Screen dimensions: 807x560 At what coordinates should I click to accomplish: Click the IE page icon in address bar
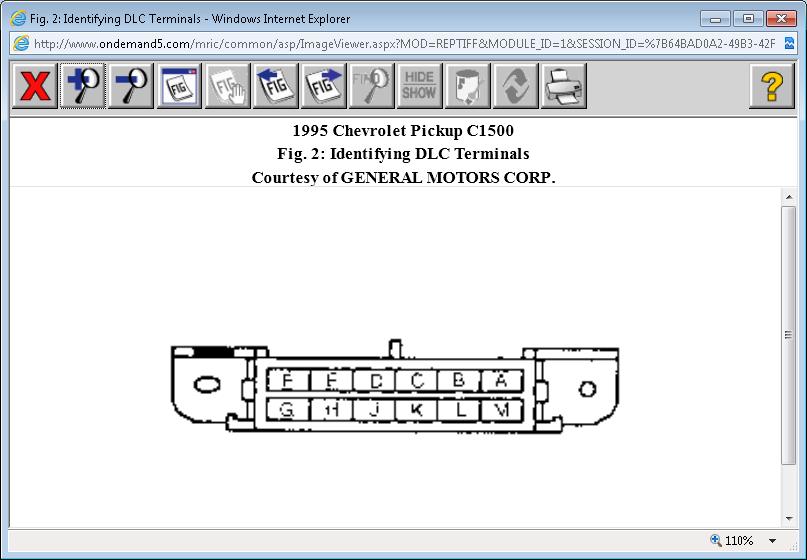pyautogui.click(x=21, y=43)
